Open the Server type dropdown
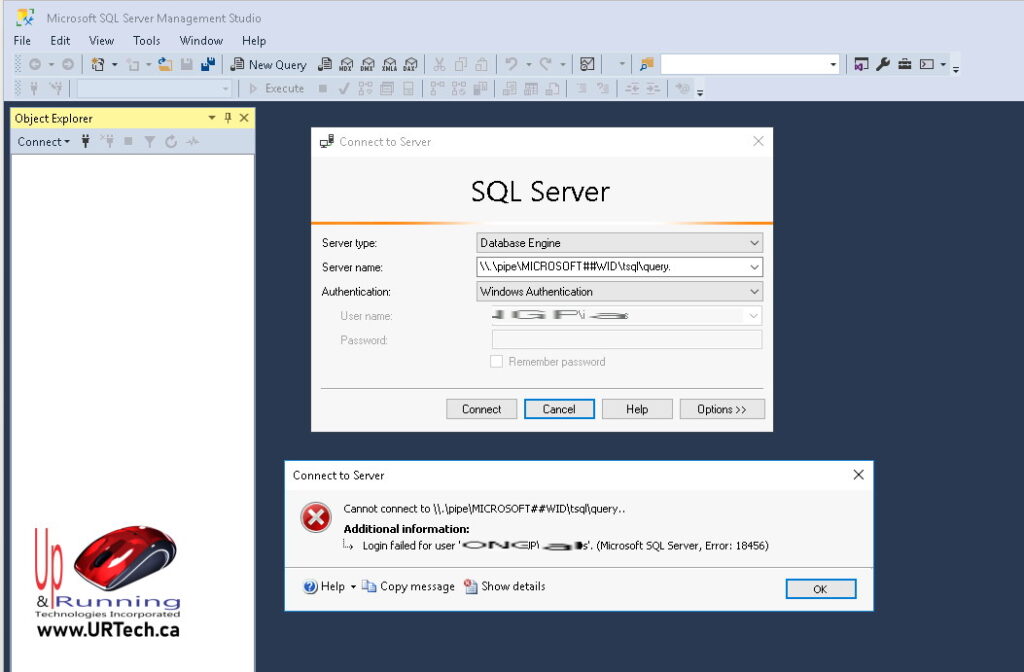Screen dimensions: 1024x672 (x=753, y=242)
